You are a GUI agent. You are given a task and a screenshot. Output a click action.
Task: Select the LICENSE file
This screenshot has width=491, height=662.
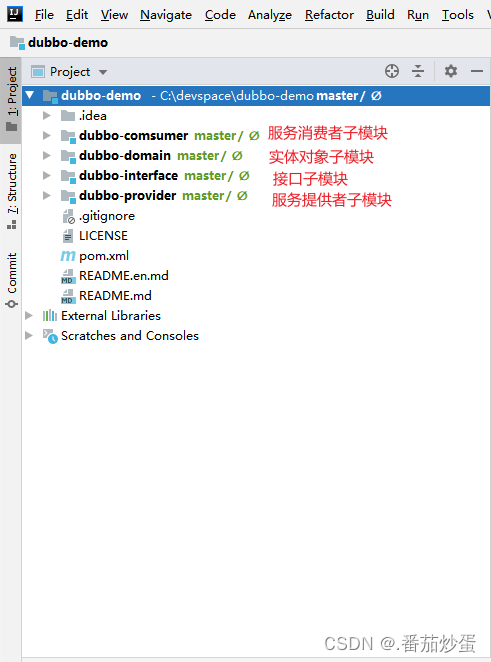pyautogui.click(x=103, y=236)
